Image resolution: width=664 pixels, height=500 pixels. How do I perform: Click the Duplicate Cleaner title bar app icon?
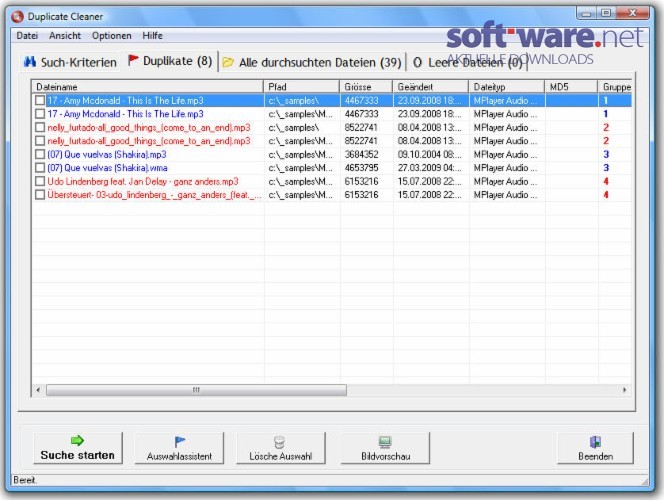[x=17, y=17]
